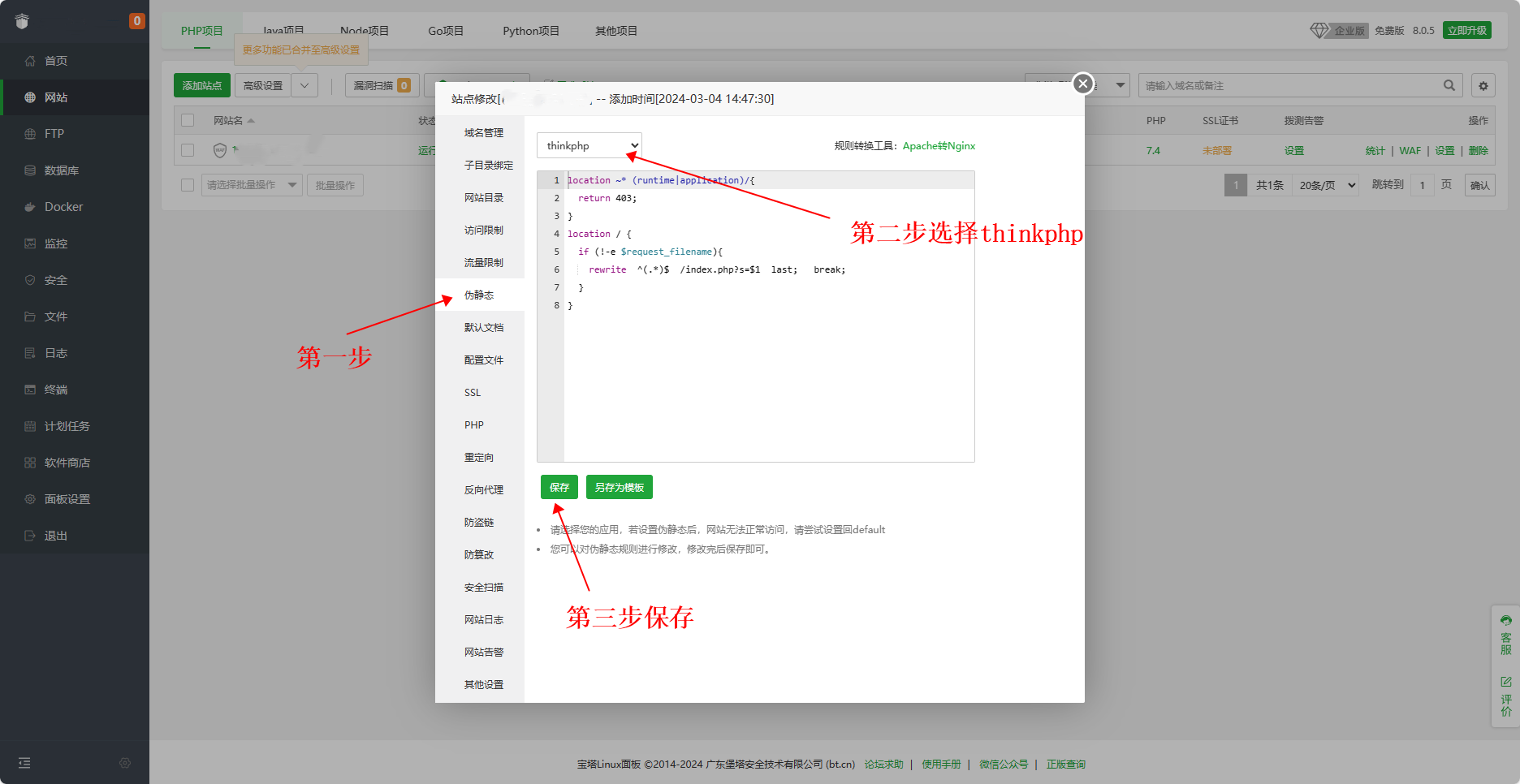The image size is (1520, 784).
Task: Tick the checkbox beside batch operation selector
Action: (188, 185)
